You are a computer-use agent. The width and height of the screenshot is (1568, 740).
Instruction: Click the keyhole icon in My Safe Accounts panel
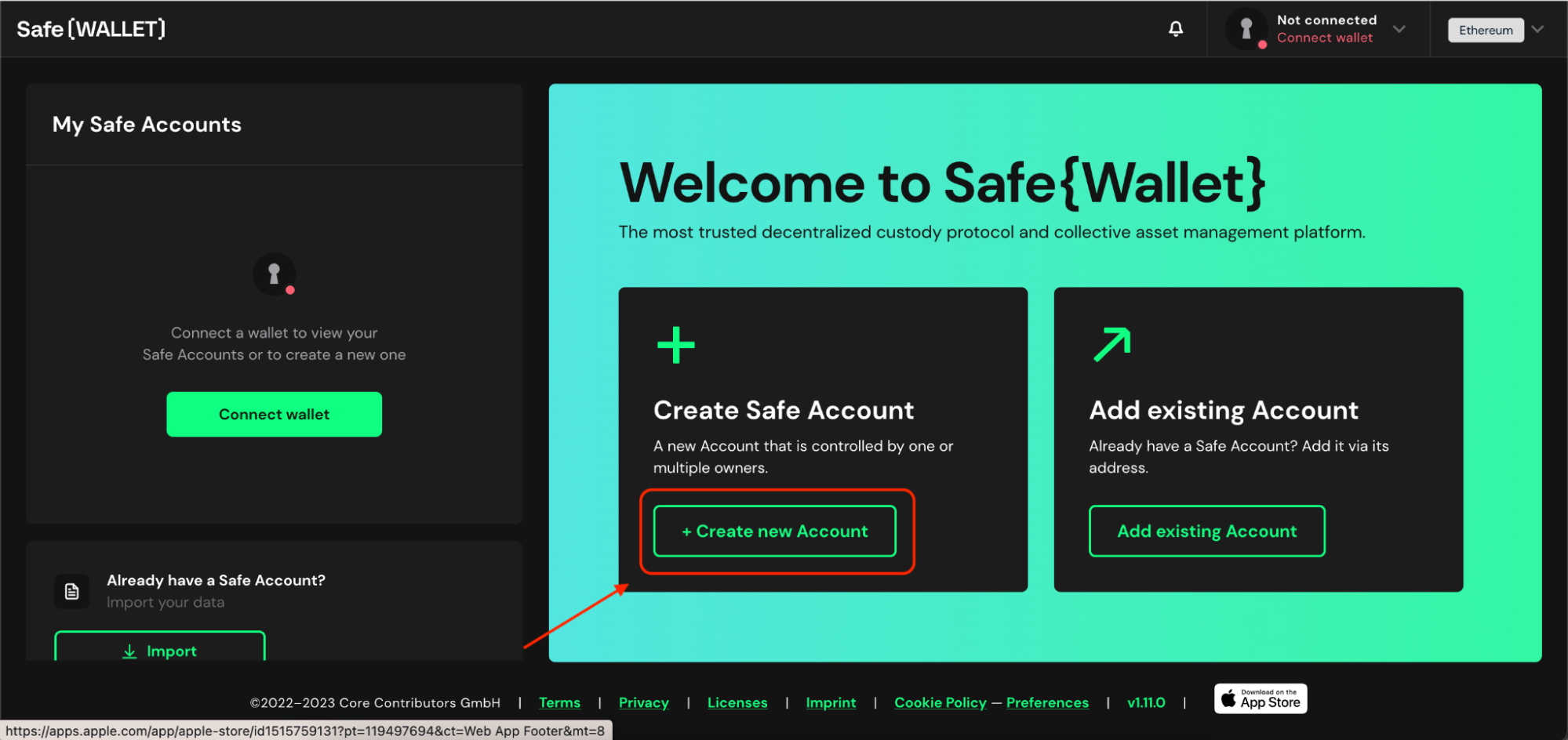[274, 274]
